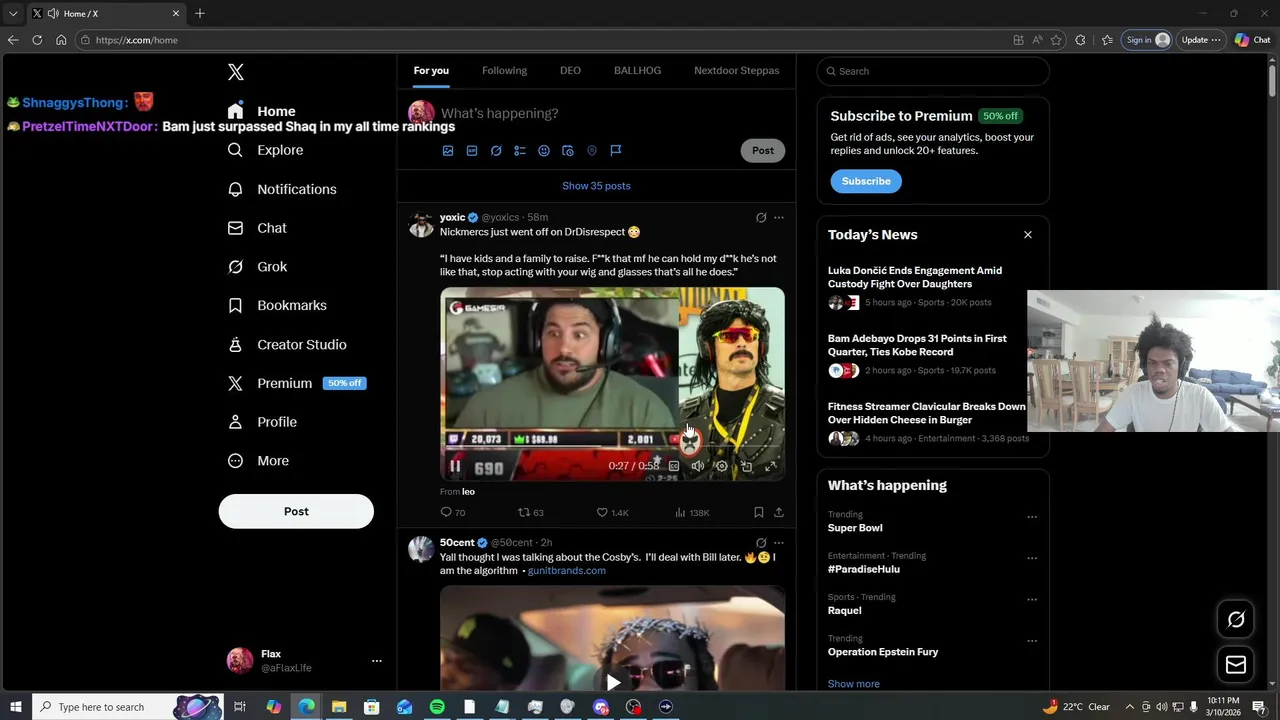Open the floating messages envelope button
Viewport: 1280px width, 720px height.
(1236, 665)
